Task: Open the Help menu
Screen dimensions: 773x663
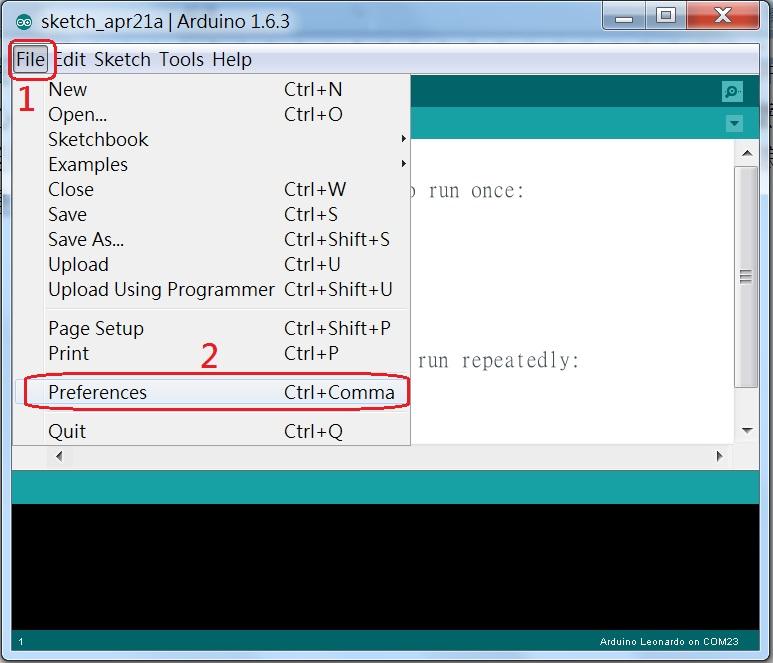Action: (x=232, y=60)
